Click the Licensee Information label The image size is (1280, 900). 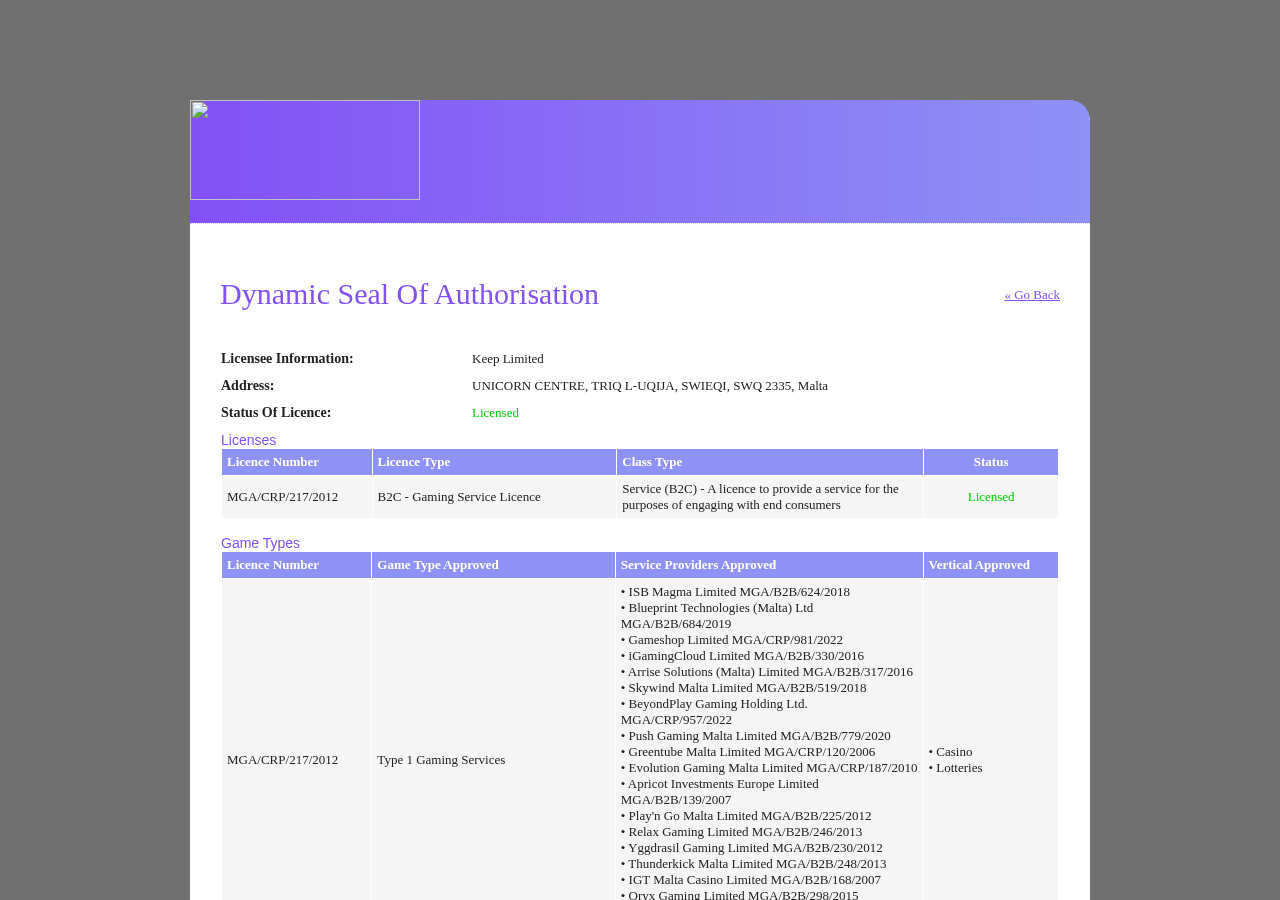coord(287,359)
